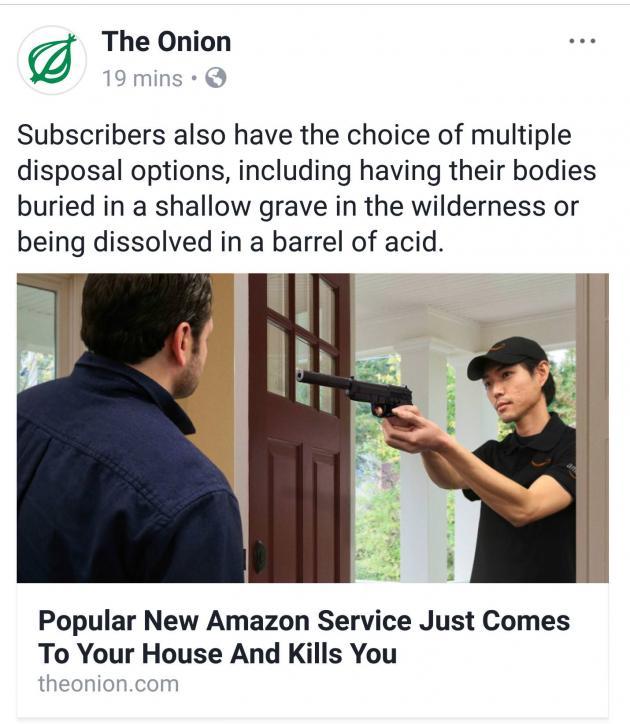Open the post via 19 mins timestamp
Screen dimensions: 630x724
pos(142,78)
